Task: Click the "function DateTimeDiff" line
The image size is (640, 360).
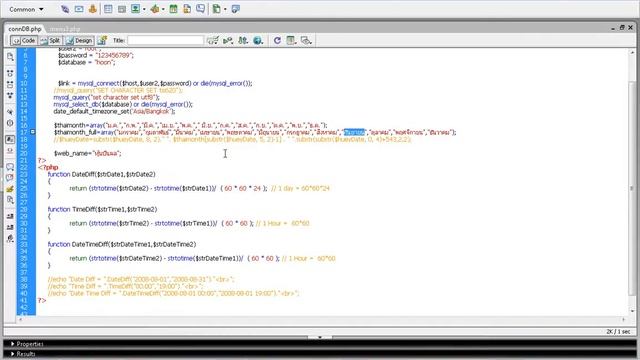Action: [x=122, y=244]
